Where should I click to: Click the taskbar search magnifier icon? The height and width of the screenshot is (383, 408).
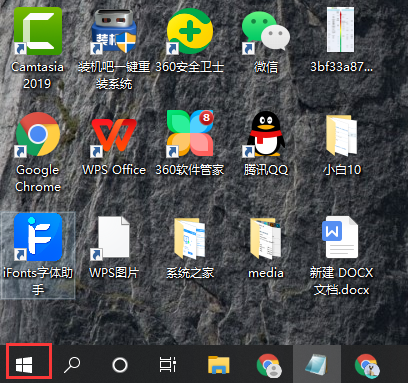click(x=72, y=365)
